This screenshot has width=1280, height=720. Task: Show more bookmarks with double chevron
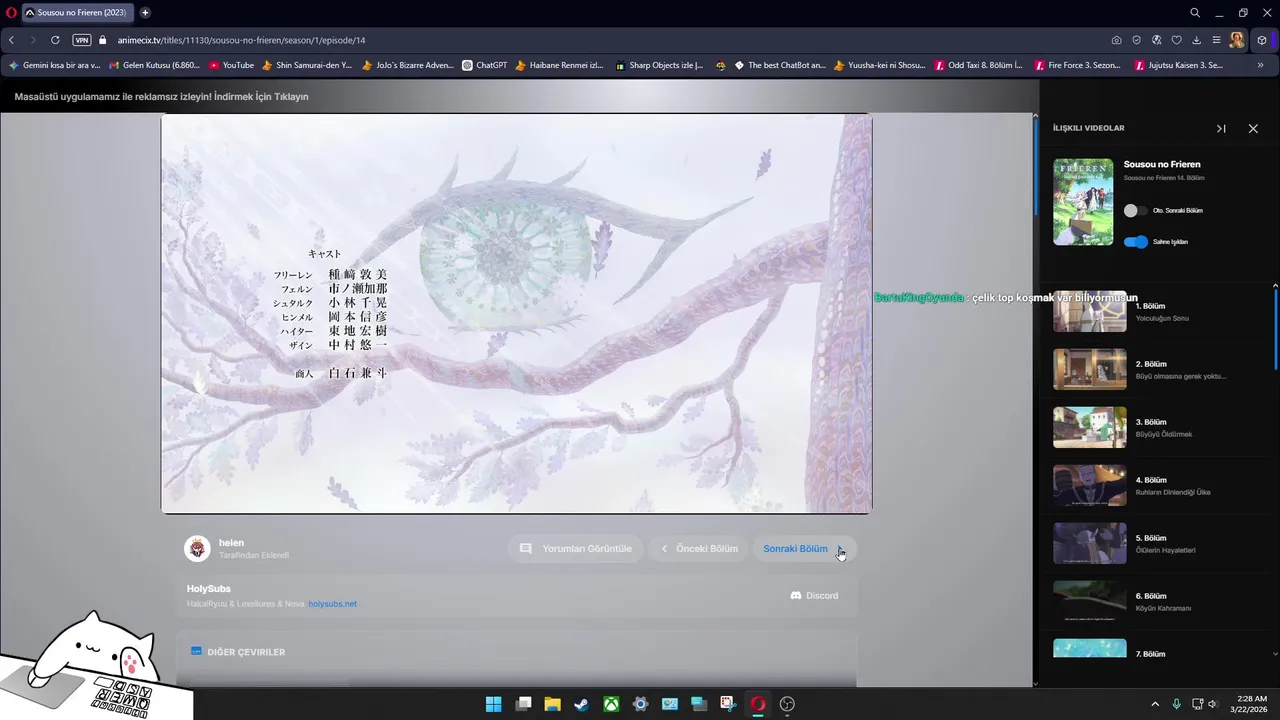(1260, 65)
